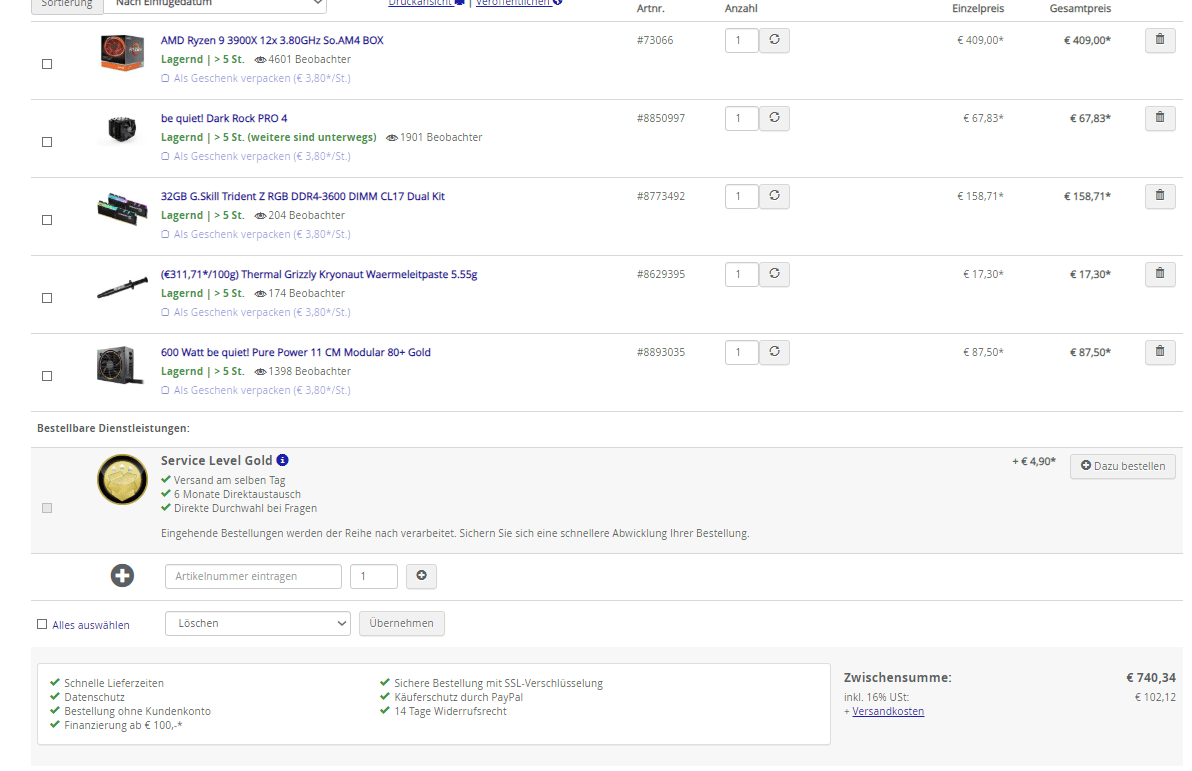1192x771 pixels.
Task: Click article number #8773492
Action: pyautogui.click(x=661, y=196)
